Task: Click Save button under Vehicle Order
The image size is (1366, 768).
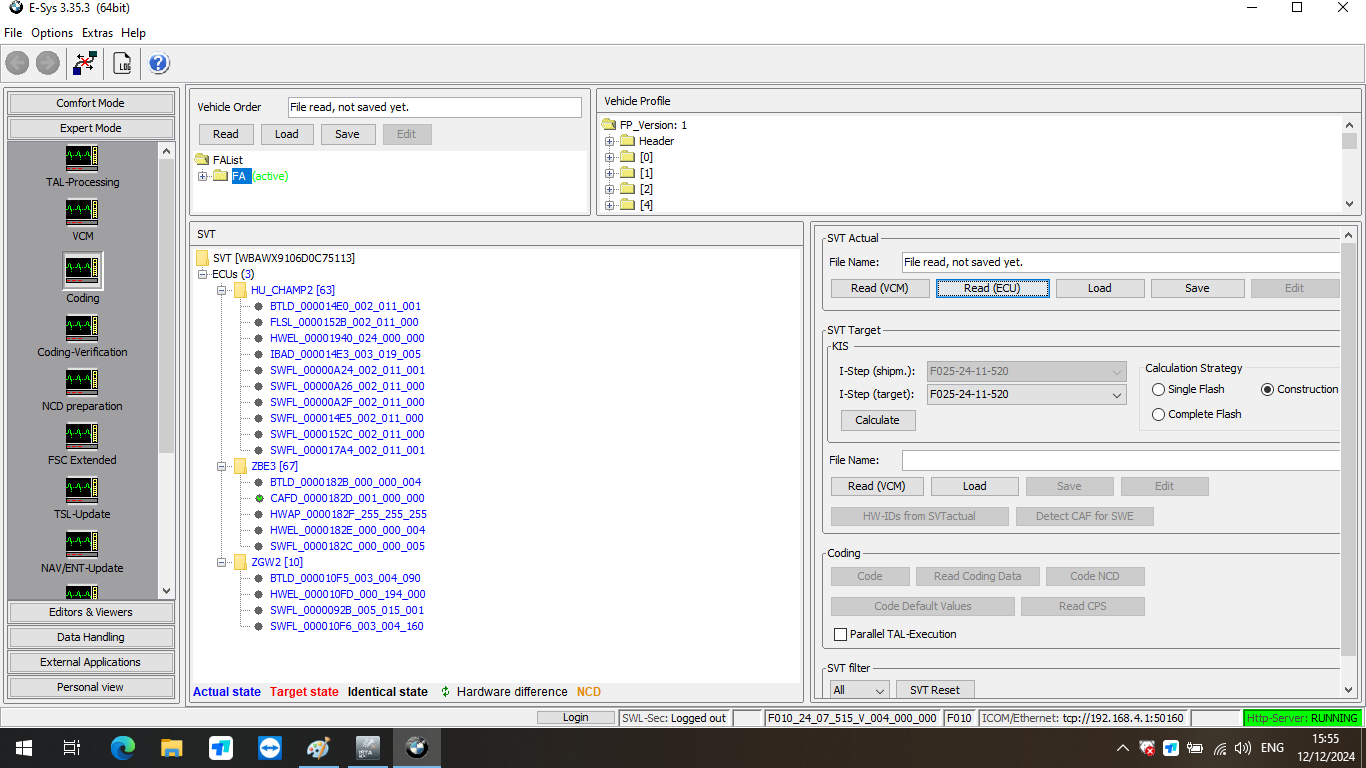Action: click(x=347, y=134)
